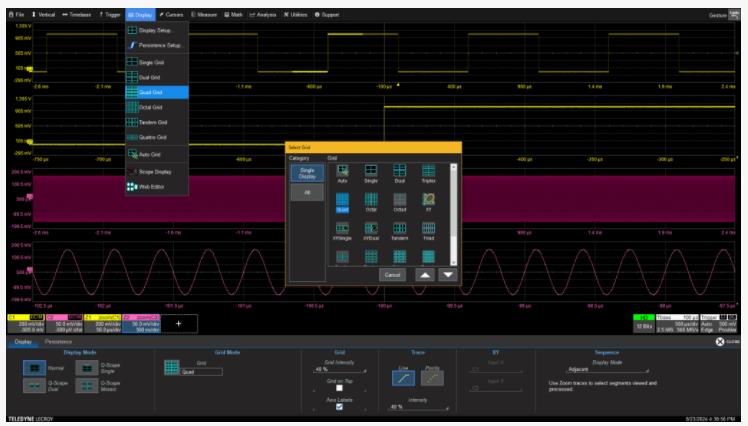Cancel the Select Grid dialog
Screen dimensions: 748x426
point(393,274)
